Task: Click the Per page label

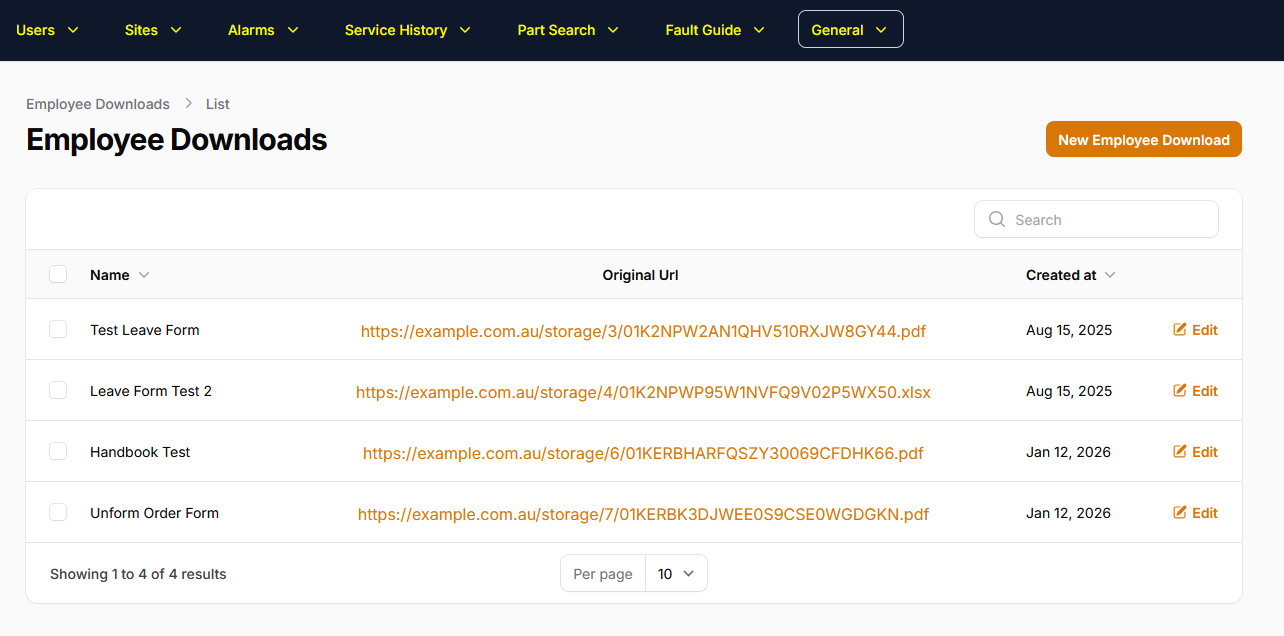Action: tap(603, 574)
